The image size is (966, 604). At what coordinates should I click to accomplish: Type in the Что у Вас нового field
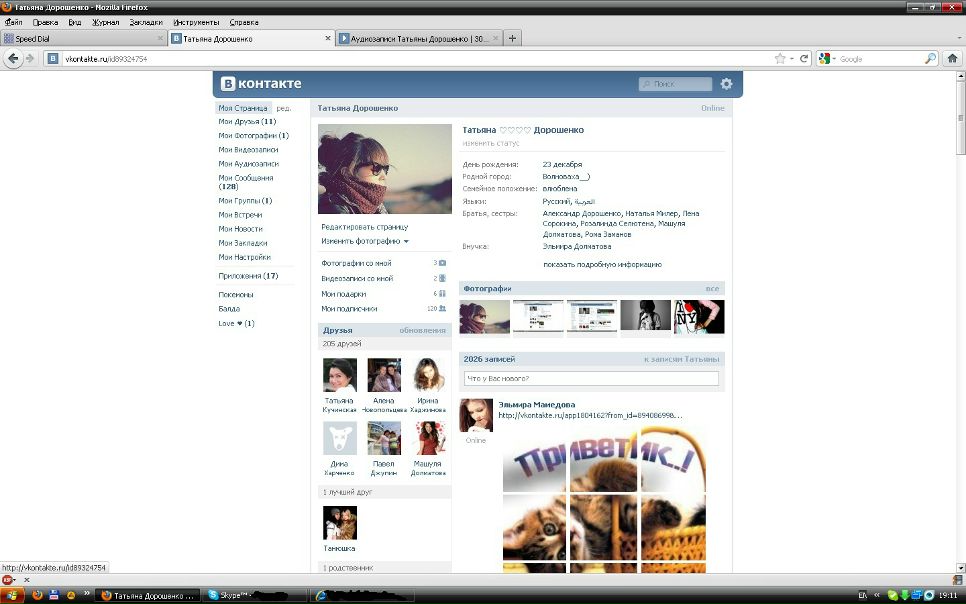point(590,379)
